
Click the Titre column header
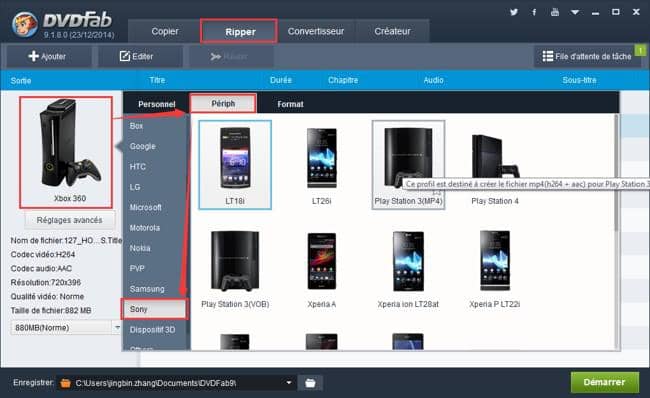[x=157, y=80]
